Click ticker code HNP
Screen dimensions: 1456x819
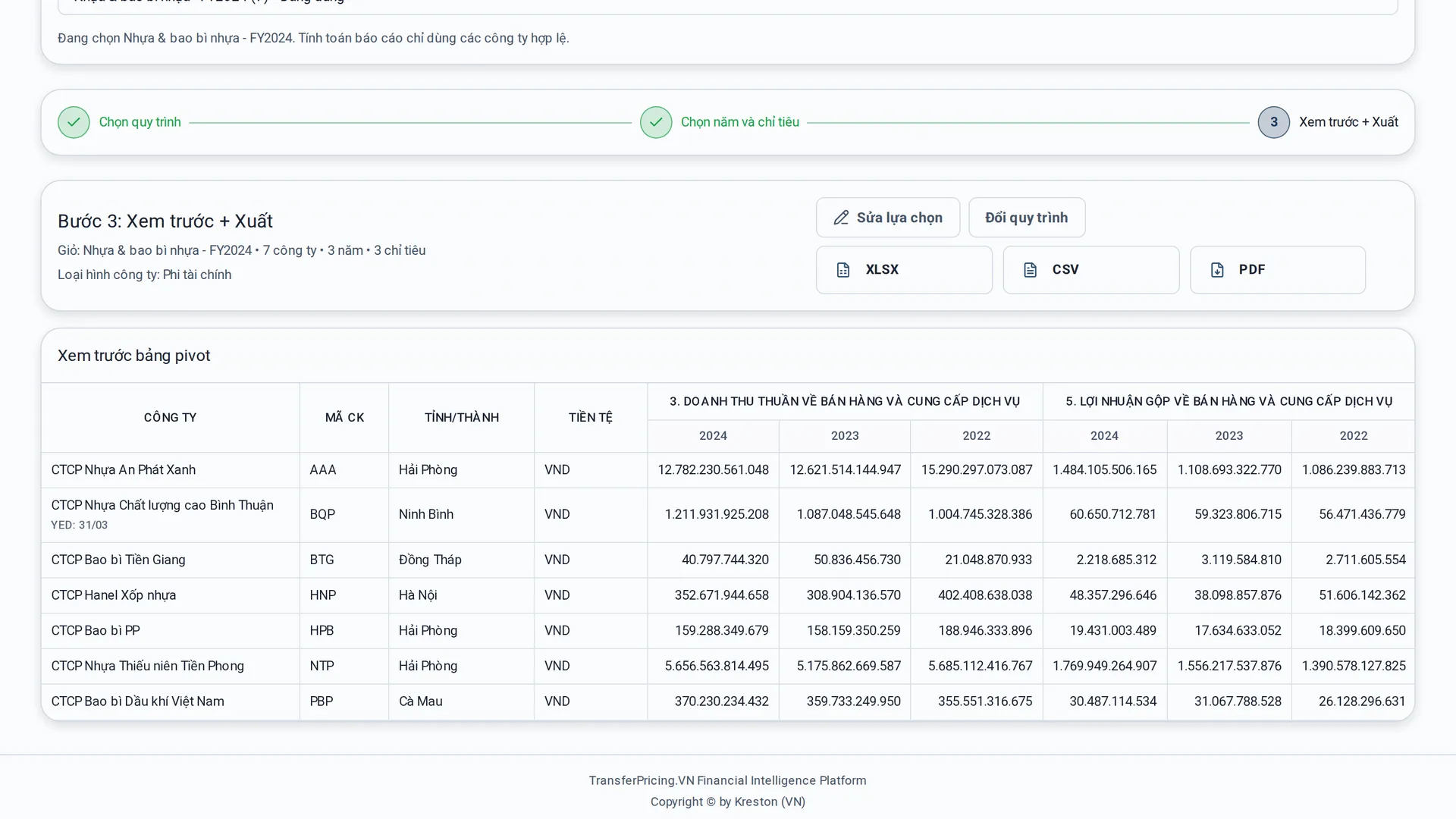pyautogui.click(x=323, y=595)
